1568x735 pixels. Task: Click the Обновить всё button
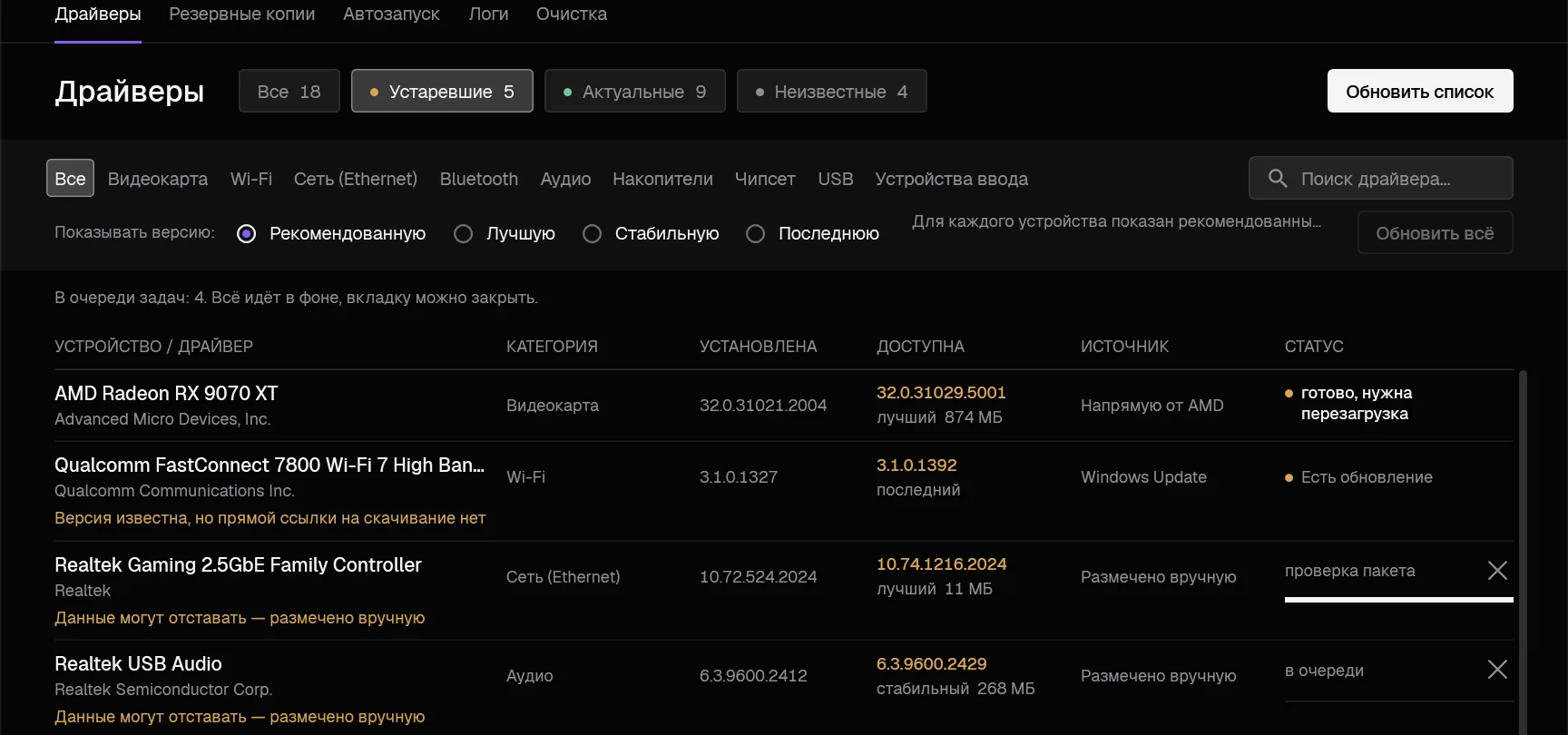point(1436,232)
